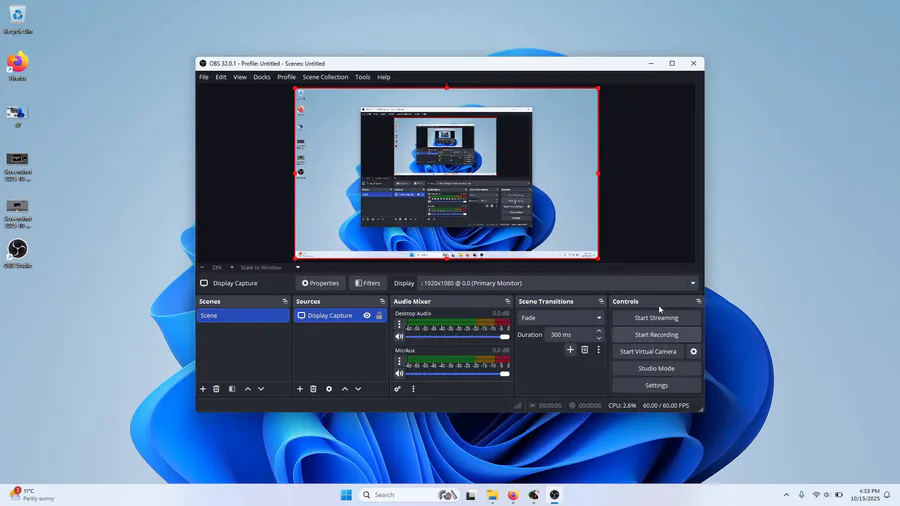Toggle the Display Capture lock icon

[379, 316]
